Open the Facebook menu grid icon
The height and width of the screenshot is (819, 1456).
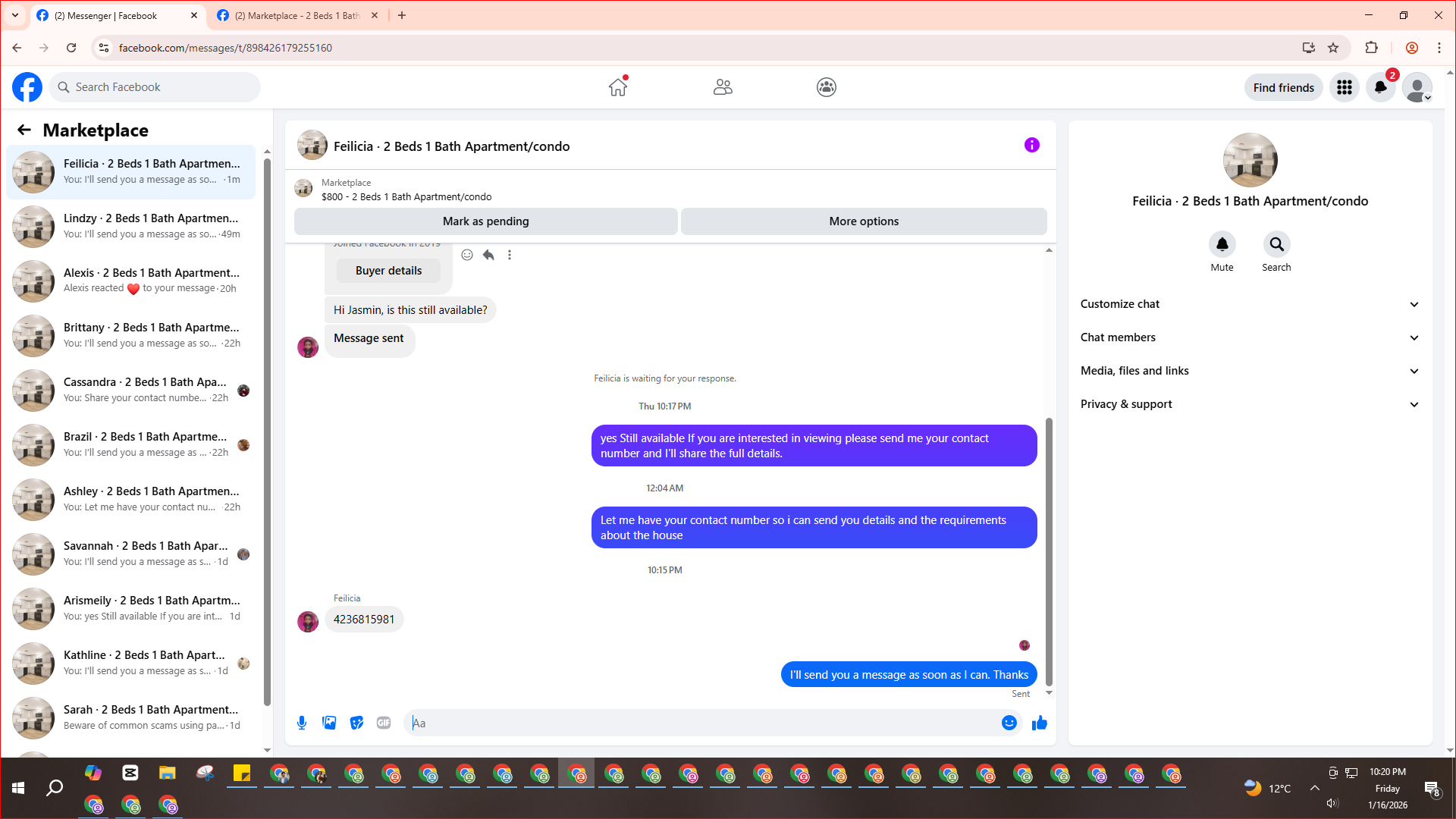click(1344, 87)
